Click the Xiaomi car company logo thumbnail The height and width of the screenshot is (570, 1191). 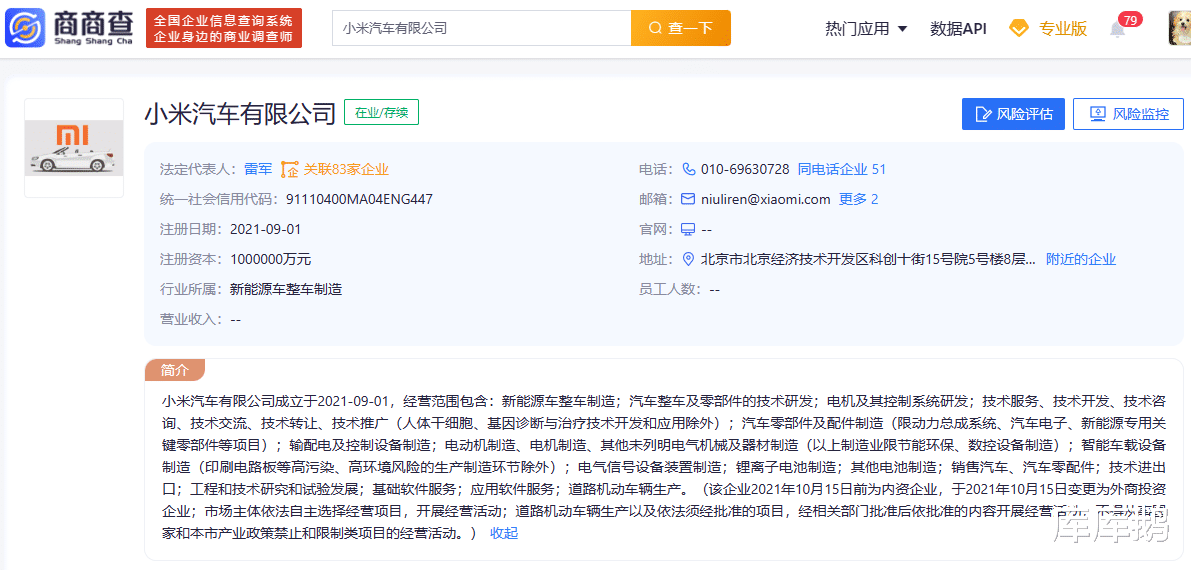[x=74, y=148]
